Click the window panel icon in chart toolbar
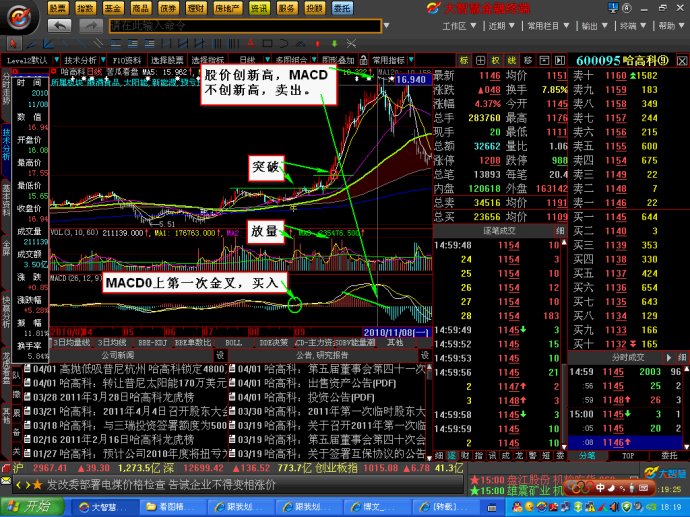The image size is (690, 517). click(544, 60)
